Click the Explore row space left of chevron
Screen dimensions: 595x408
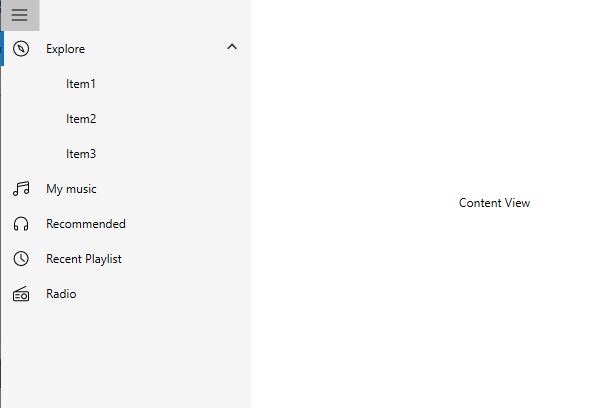[156, 49]
